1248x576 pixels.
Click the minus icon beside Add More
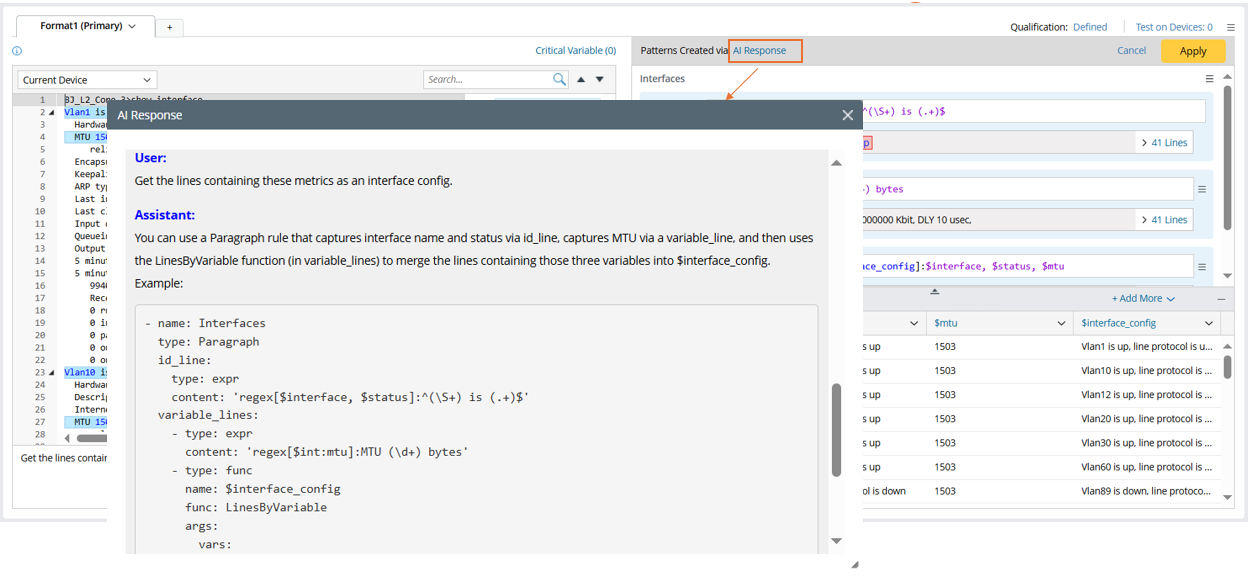click(1221, 299)
